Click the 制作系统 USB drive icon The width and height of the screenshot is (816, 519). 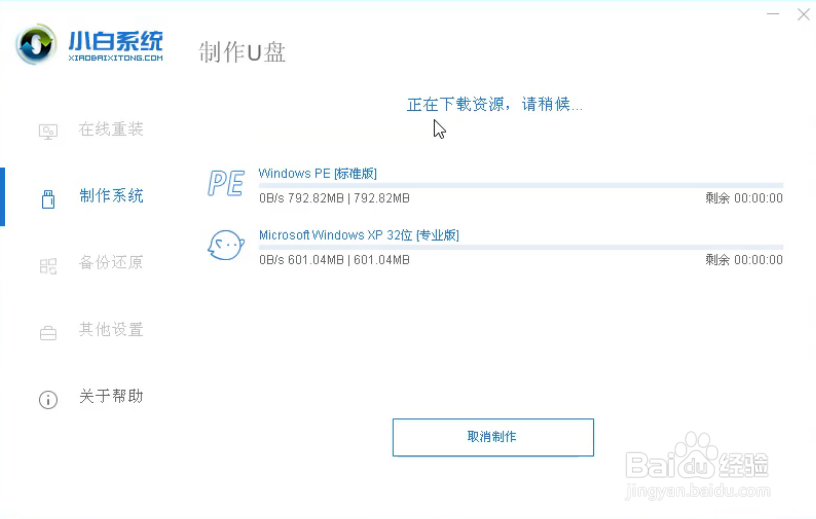(x=48, y=199)
